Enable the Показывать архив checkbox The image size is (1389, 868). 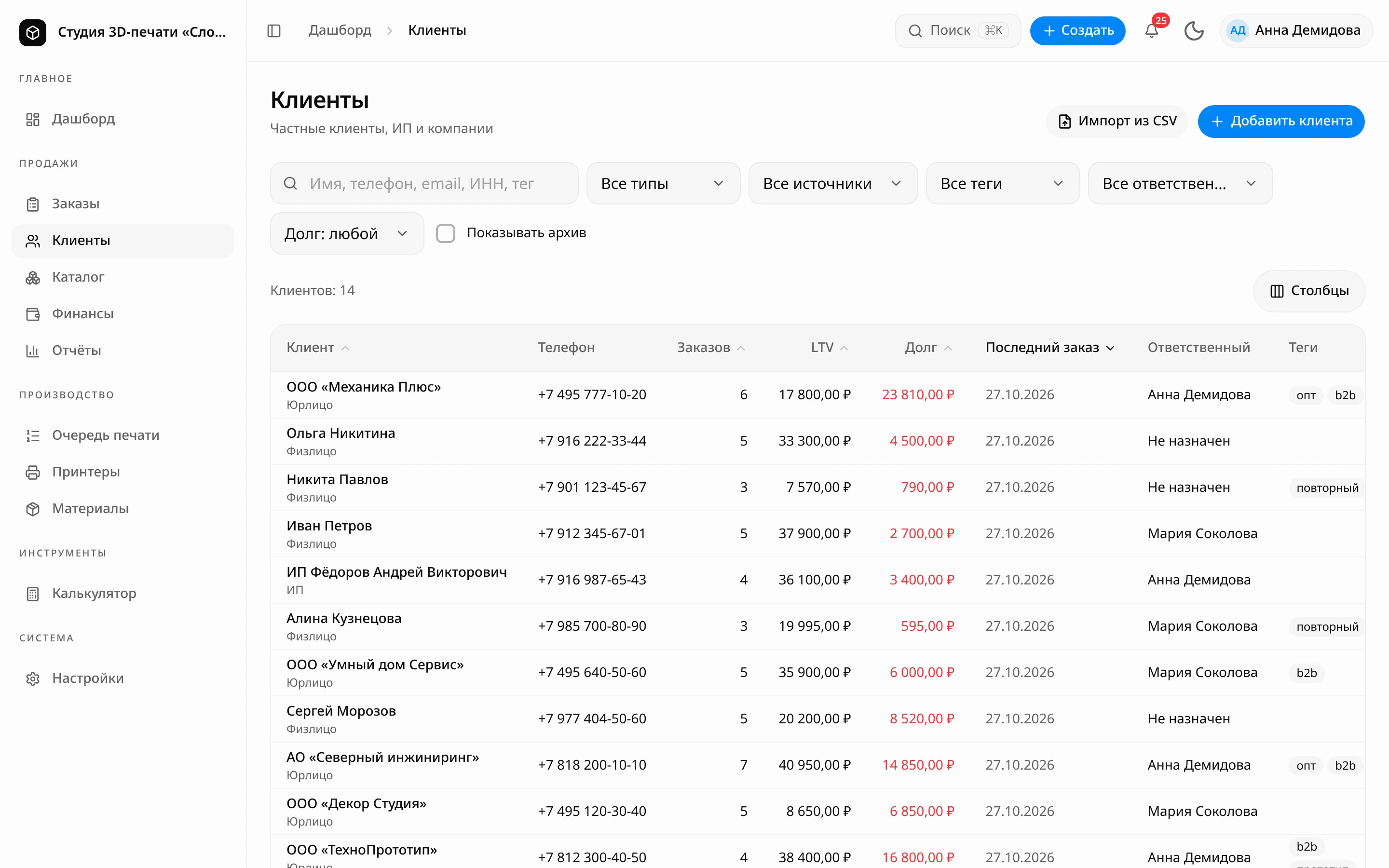click(446, 233)
